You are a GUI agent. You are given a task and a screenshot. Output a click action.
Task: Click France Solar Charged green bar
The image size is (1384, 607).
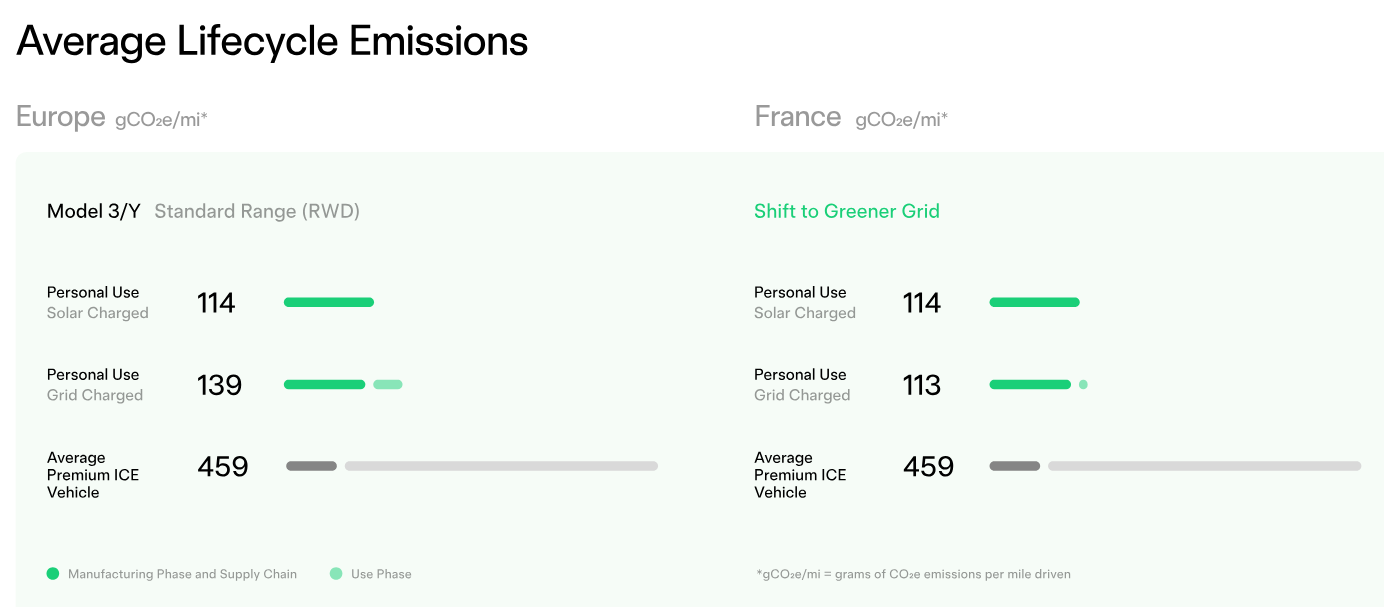[x=1035, y=302]
